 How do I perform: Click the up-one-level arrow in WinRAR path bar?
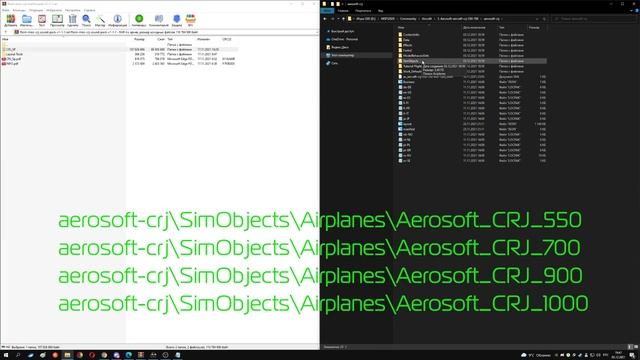[6, 32]
